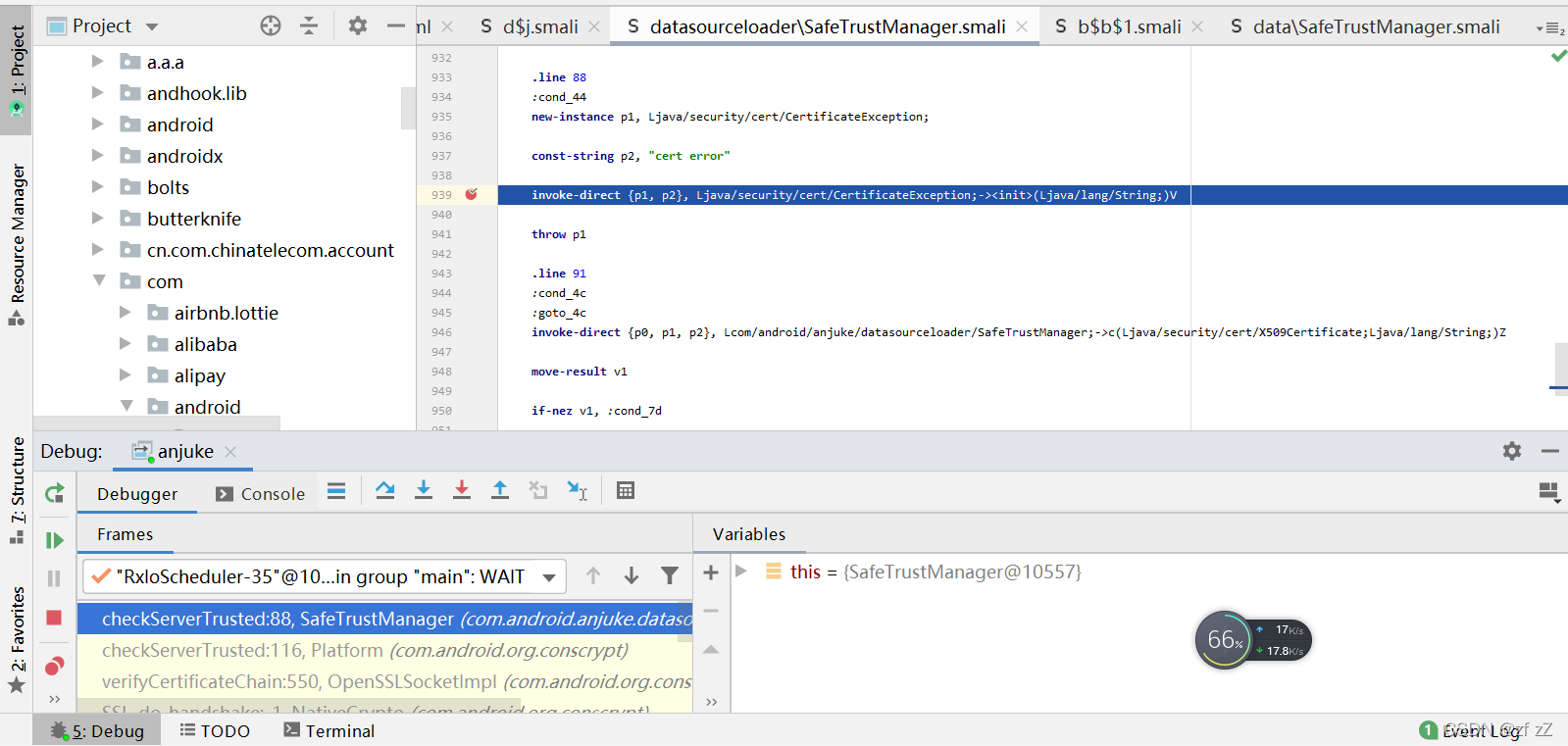Click View Breakpoints icon
Viewport: 1568px width, 746px height.
54,666
